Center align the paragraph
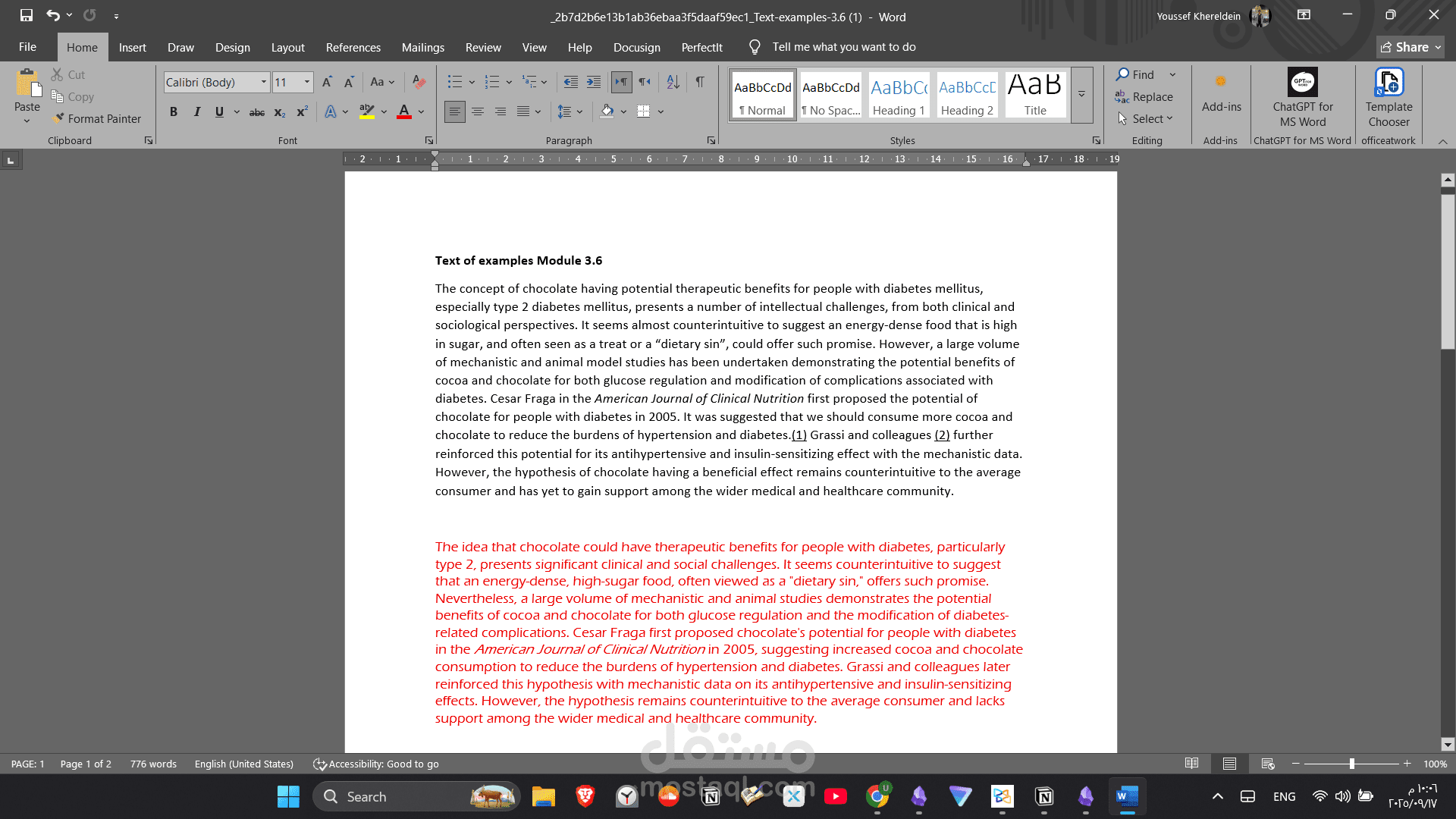 coord(478,111)
